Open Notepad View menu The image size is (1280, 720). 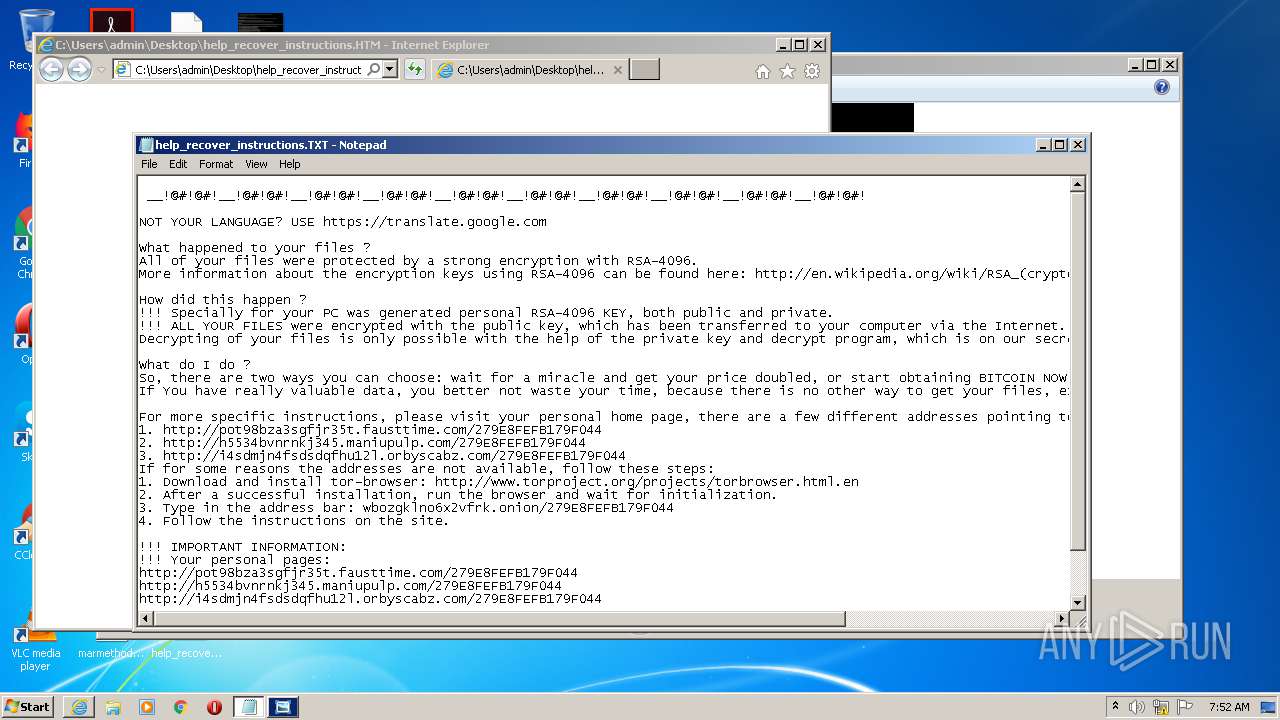tap(256, 164)
